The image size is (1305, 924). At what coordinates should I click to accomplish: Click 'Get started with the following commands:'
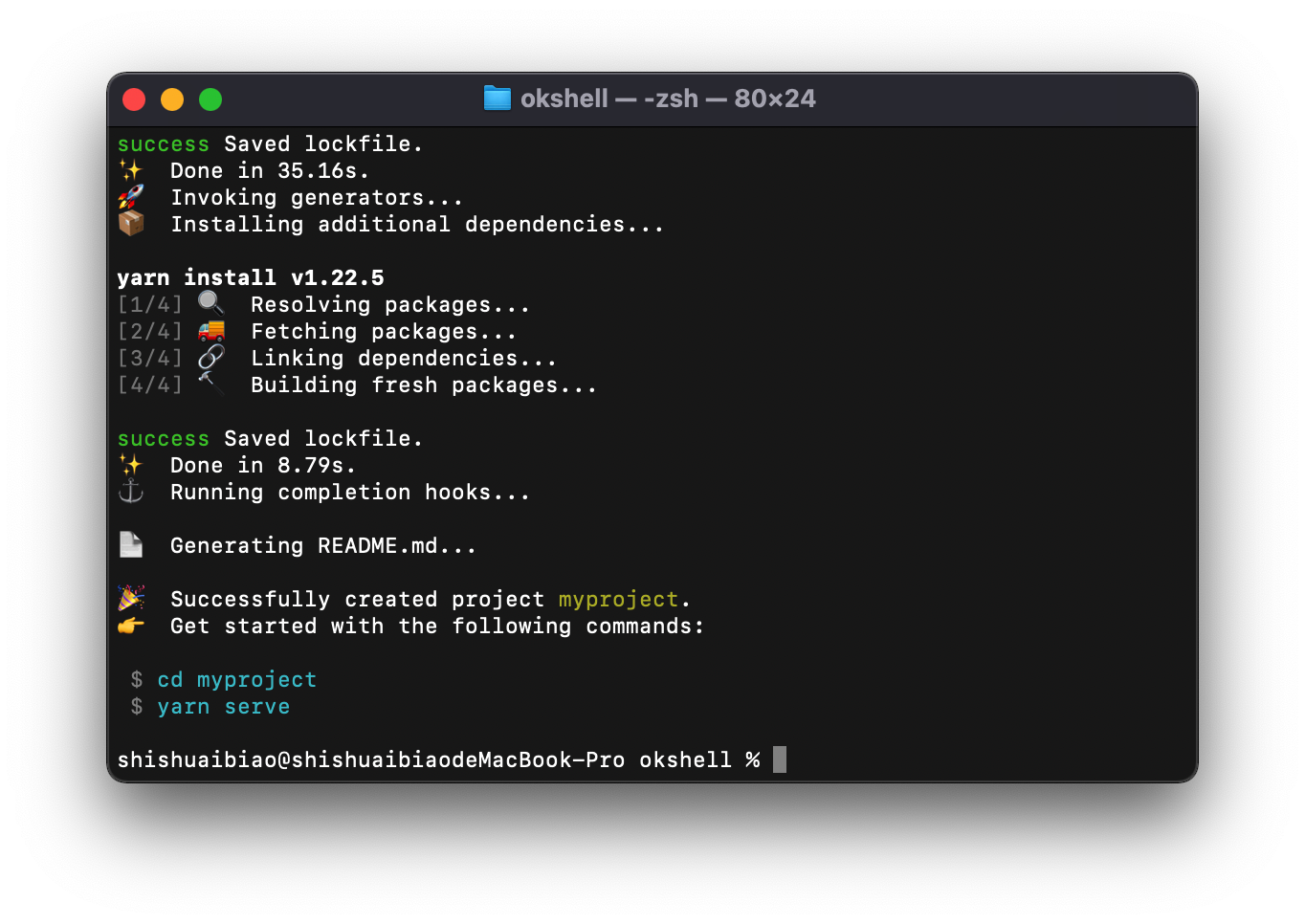coord(437,626)
